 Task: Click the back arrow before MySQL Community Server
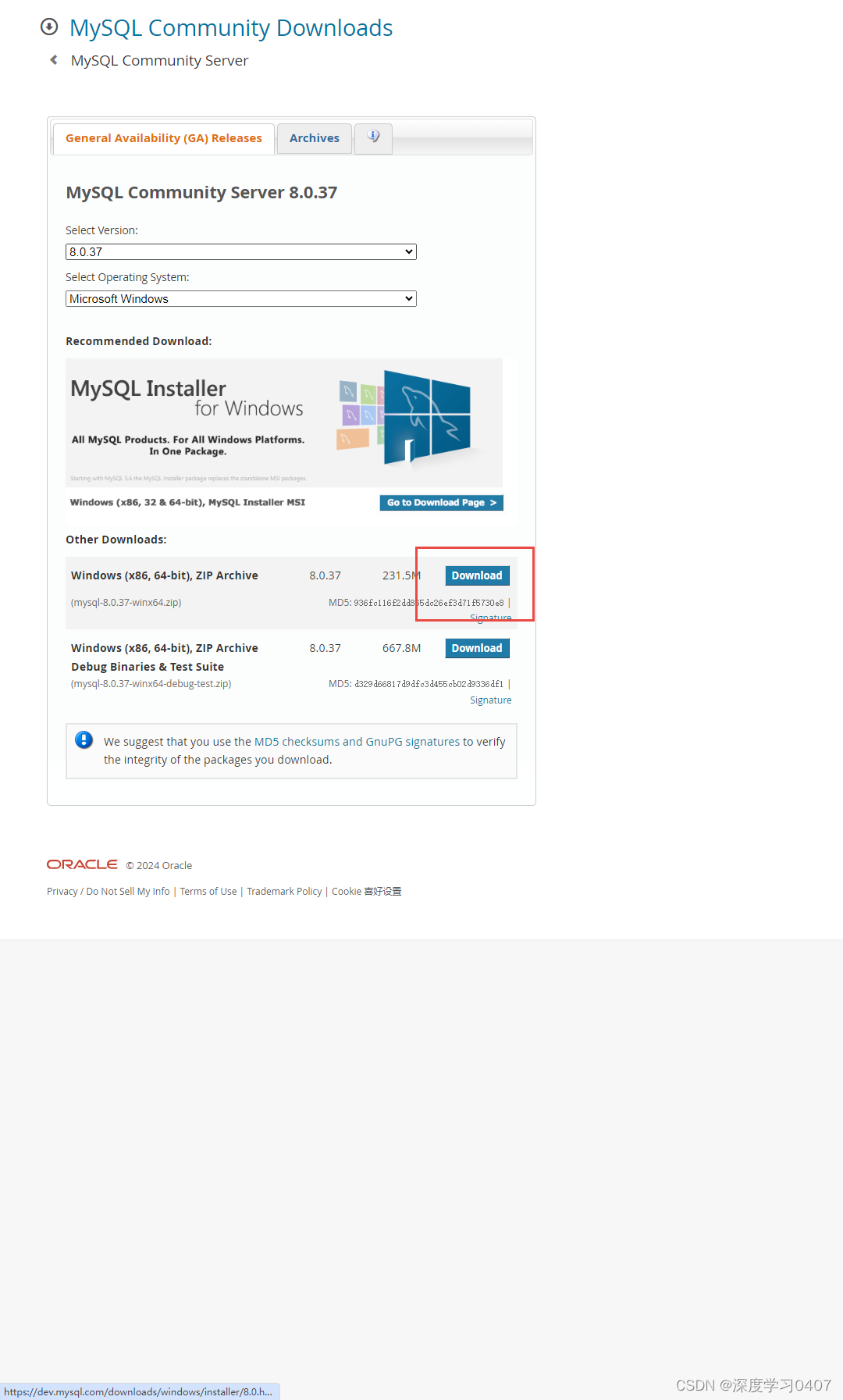point(54,60)
